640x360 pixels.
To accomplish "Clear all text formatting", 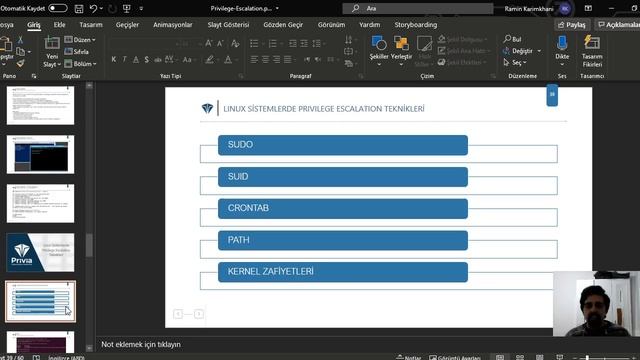I will click(235, 43).
